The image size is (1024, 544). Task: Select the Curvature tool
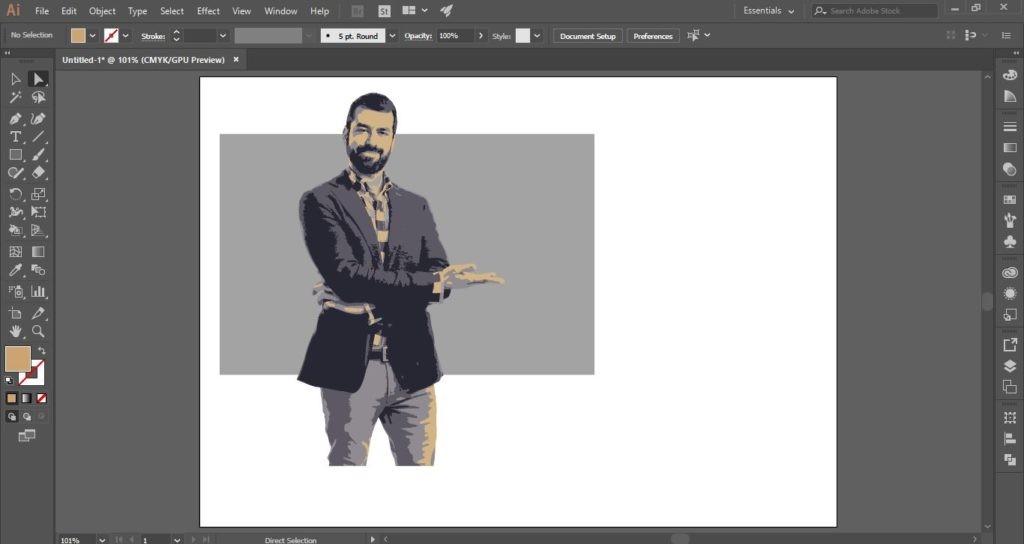click(38, 118)
